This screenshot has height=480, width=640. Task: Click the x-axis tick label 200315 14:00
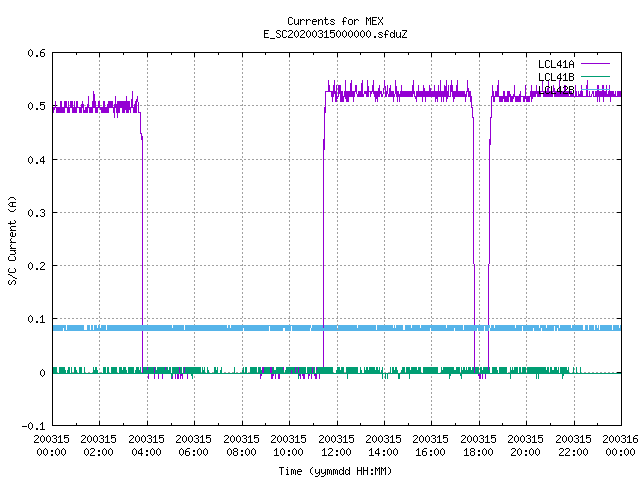383,445
